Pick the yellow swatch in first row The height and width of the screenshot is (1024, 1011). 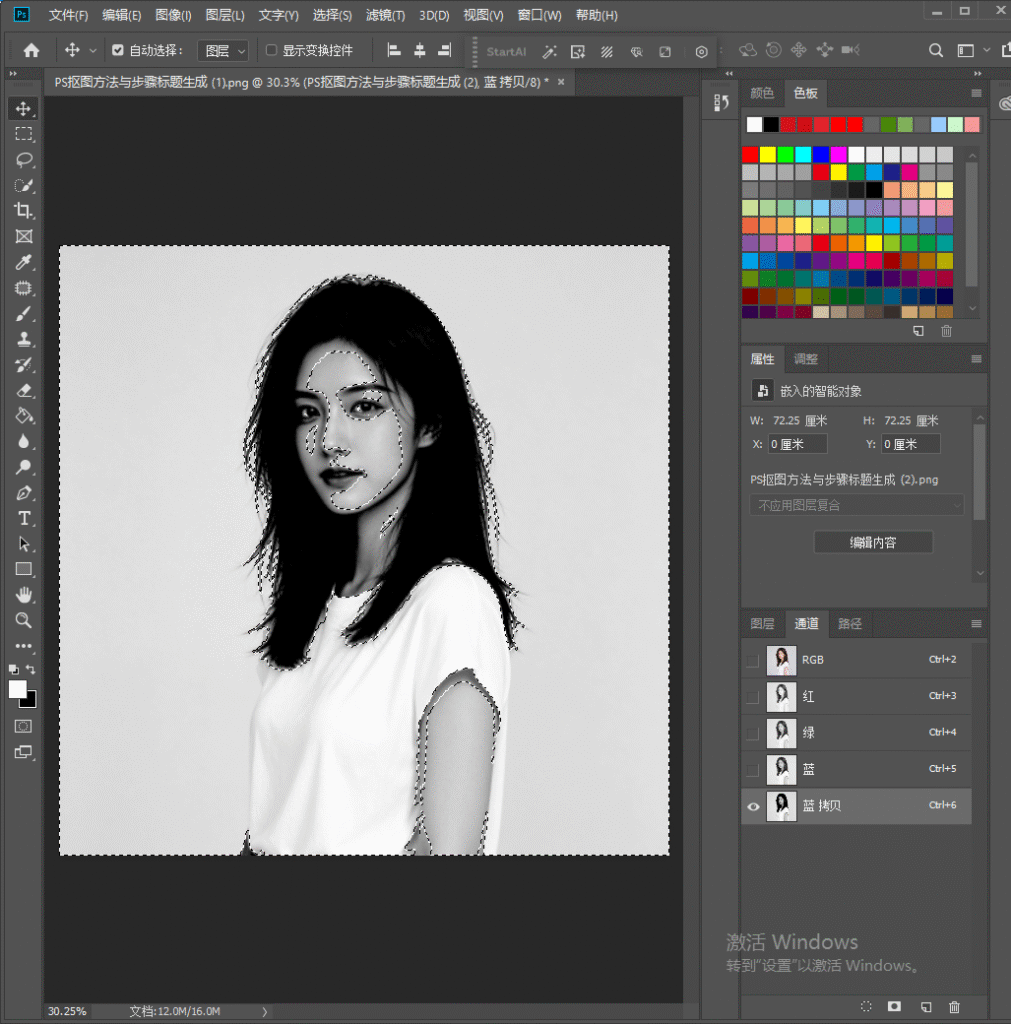tap(768, 154)
